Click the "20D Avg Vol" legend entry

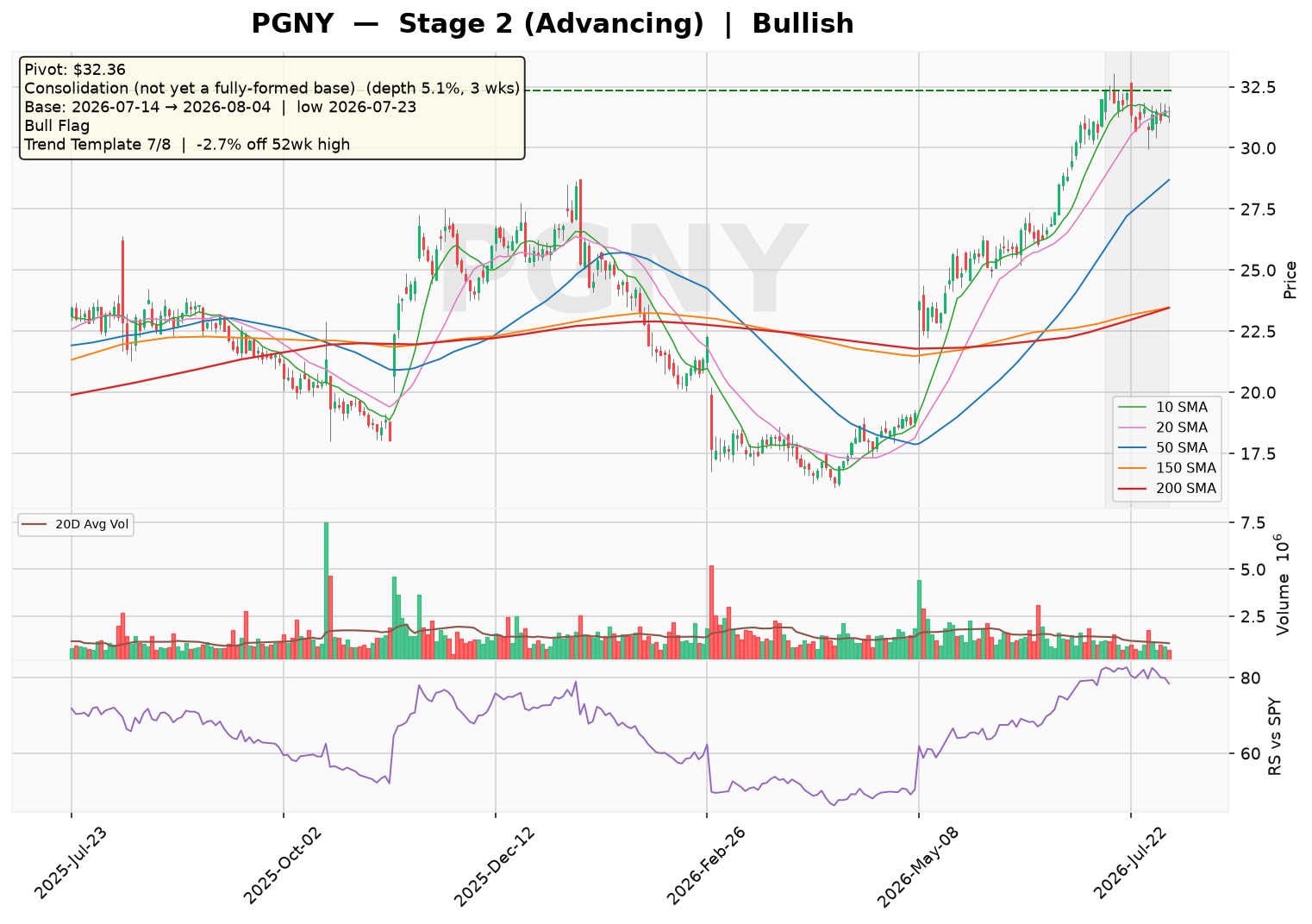point(76,524)
